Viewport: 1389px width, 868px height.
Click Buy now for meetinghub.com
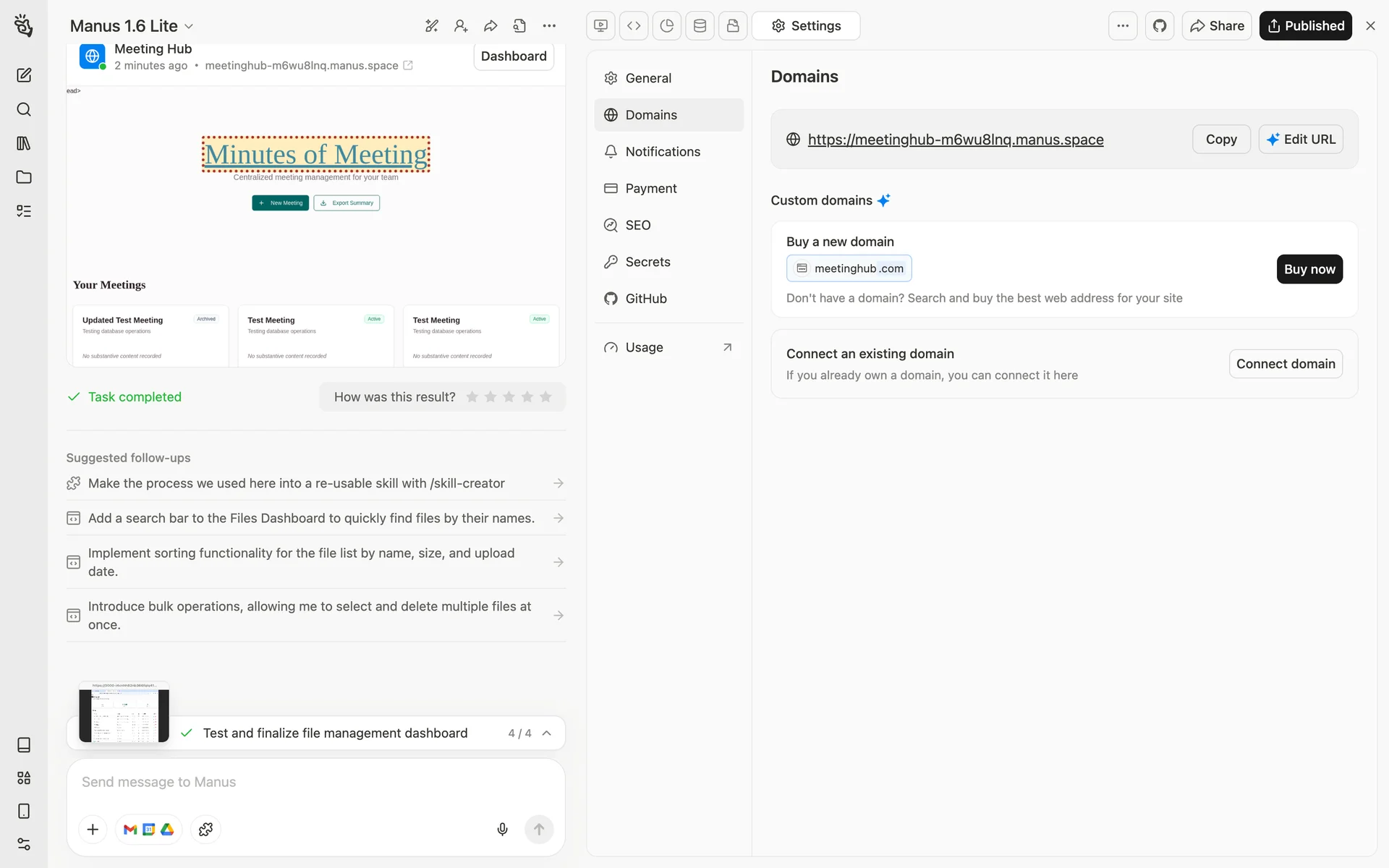(x=1309, y=269)
